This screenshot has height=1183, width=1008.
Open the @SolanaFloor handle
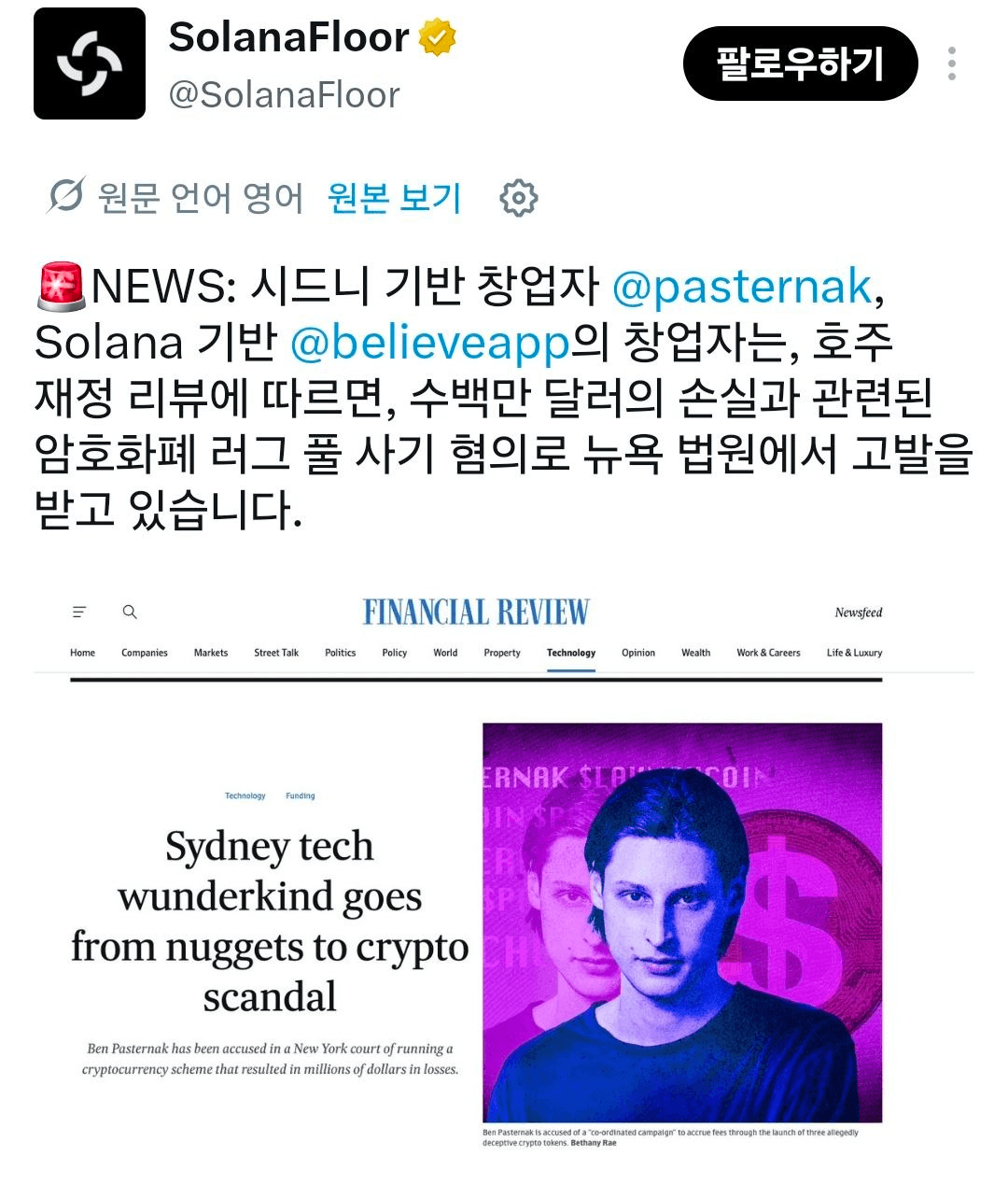[x=284, y=94]
